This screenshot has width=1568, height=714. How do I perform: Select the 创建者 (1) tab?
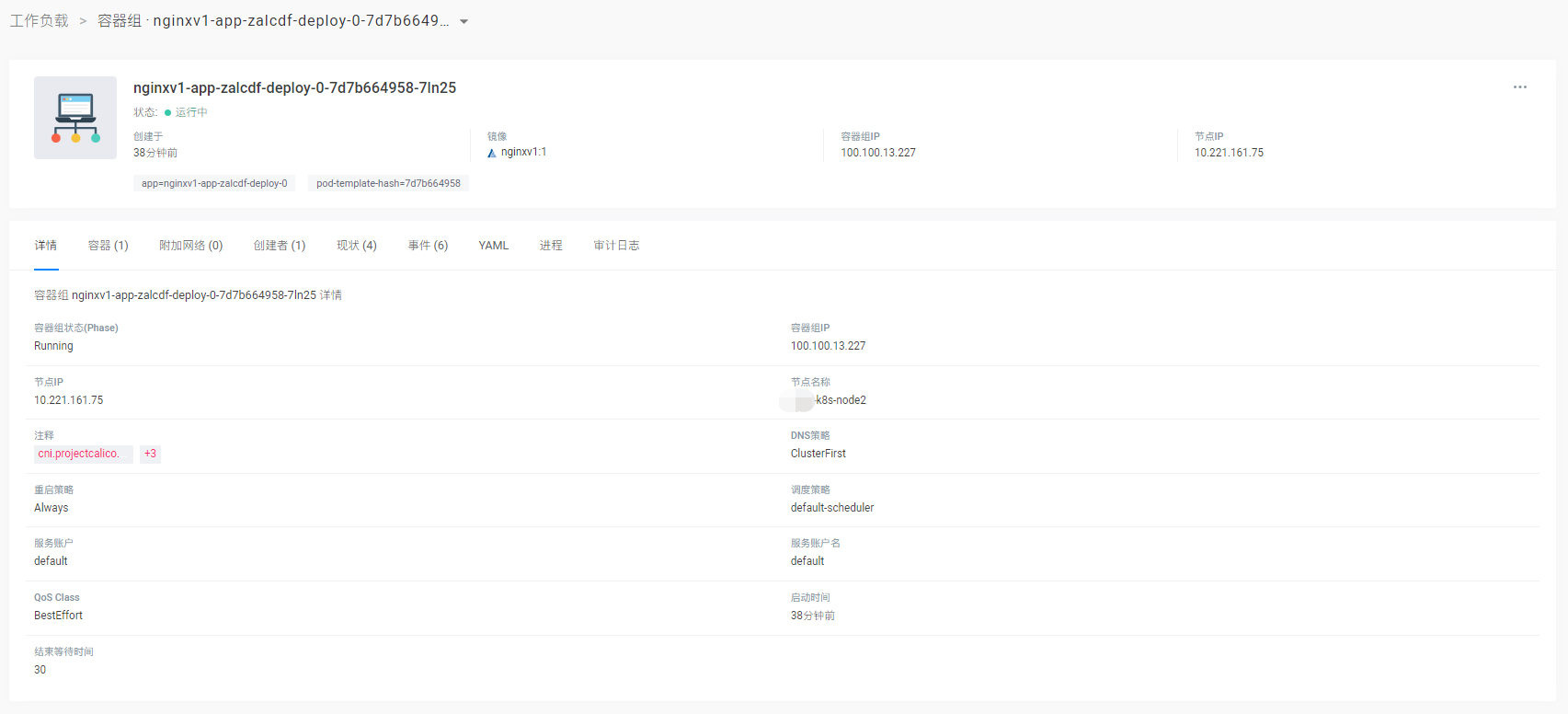pos(279,246)
